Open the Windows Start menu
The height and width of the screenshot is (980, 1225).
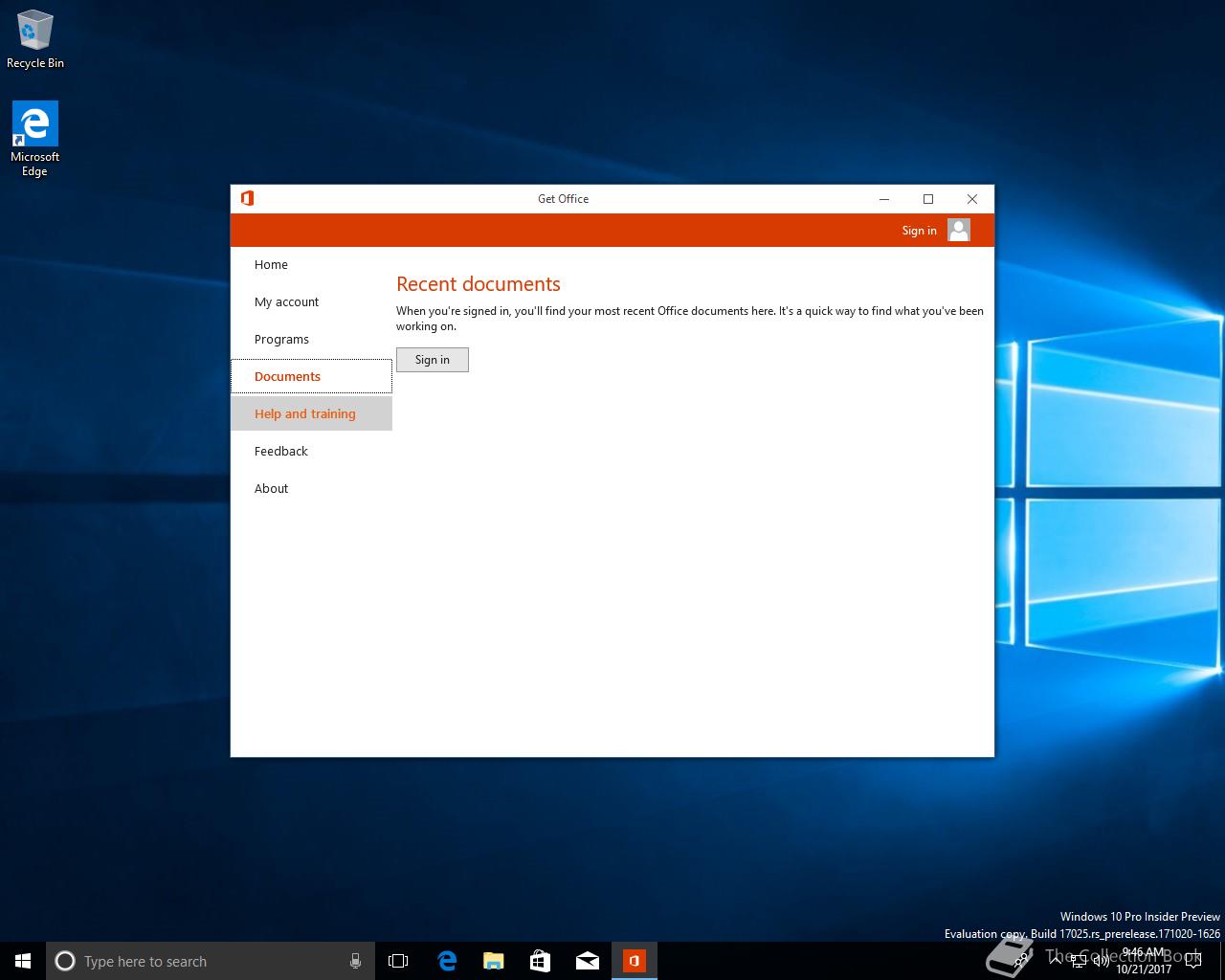23,961
